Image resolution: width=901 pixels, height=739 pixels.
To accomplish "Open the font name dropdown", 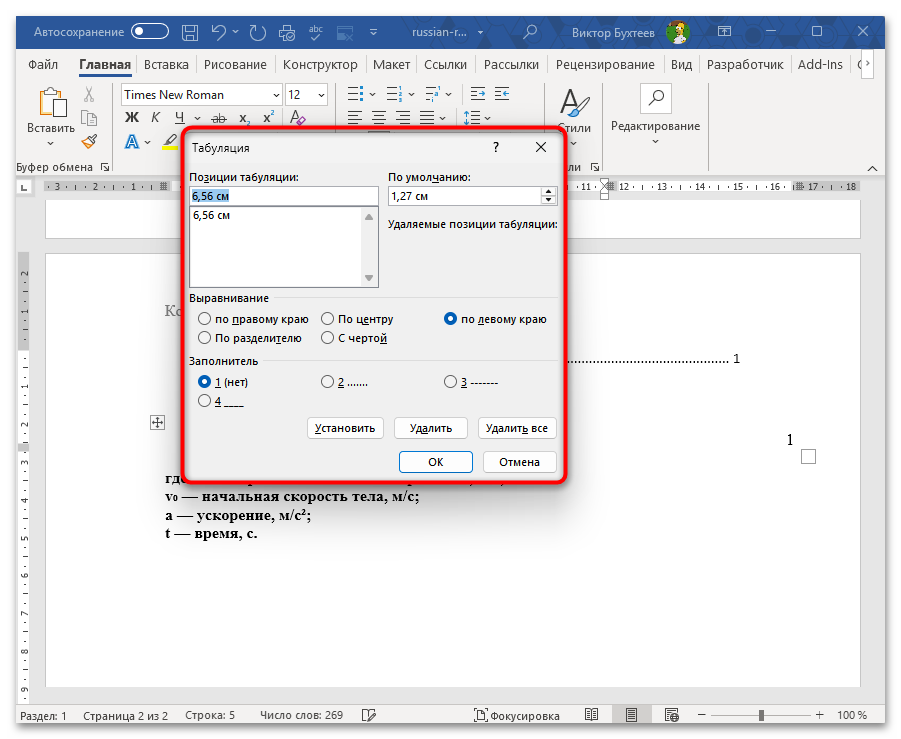I will click(x=276, y=95).
